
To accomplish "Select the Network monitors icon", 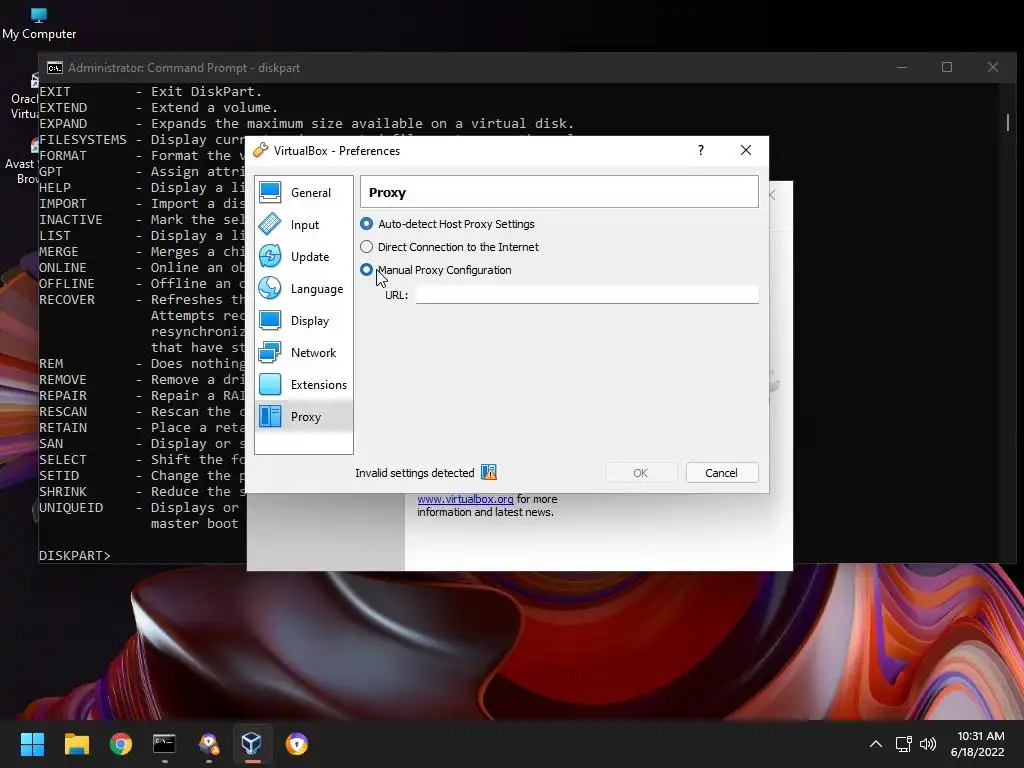I will (270, 352).
